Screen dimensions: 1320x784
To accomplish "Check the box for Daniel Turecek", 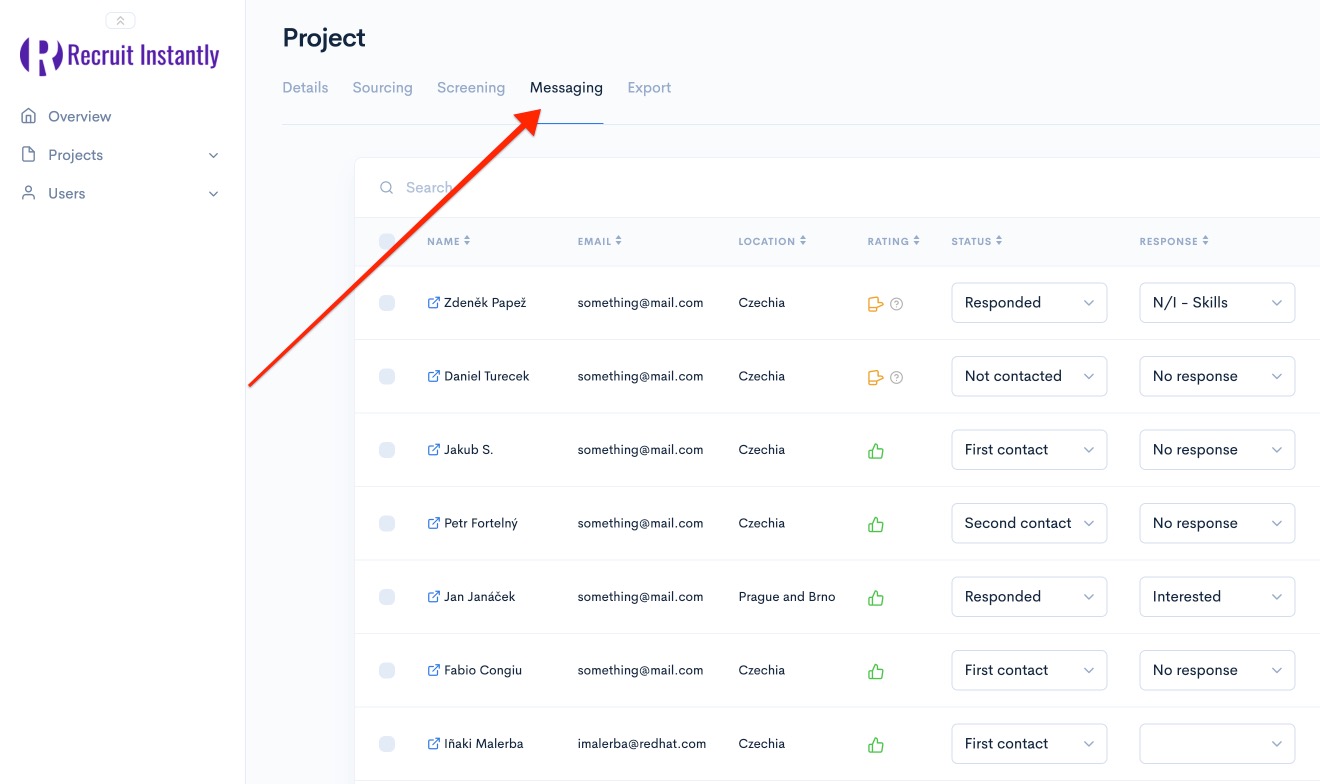I will coord(387,376).
